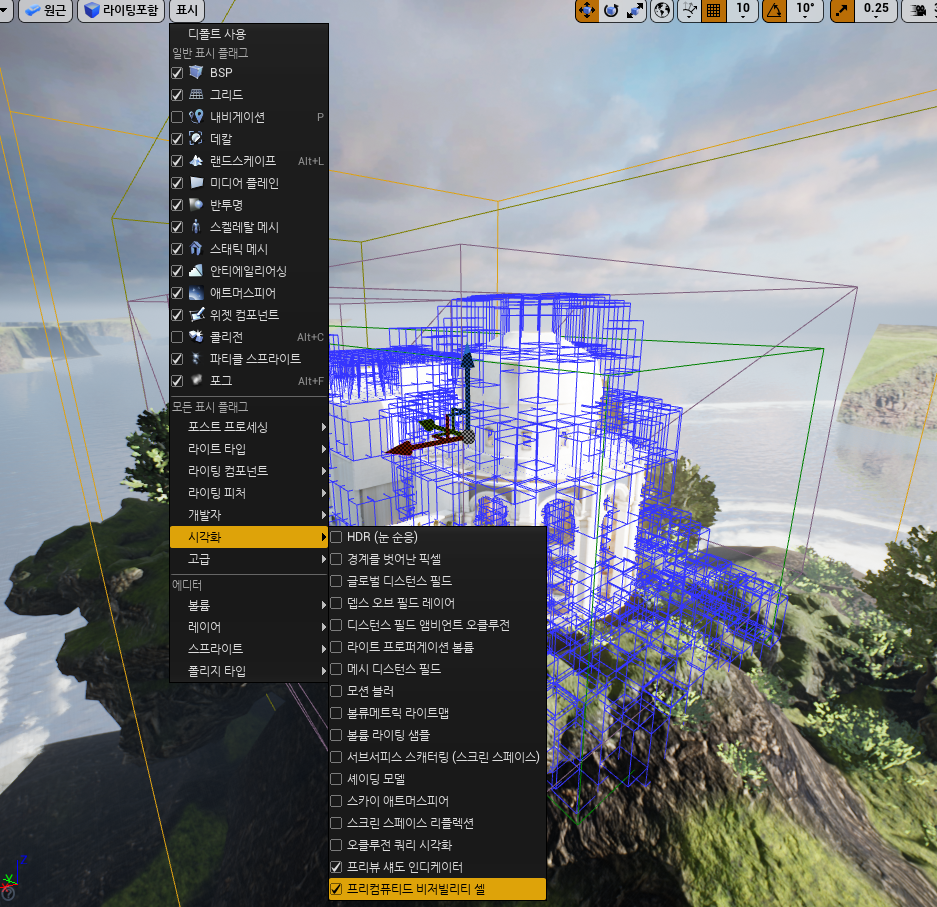Open the 시각화 menu item
The height and width of the screenshot is (907, 937).
click(249, 537)
